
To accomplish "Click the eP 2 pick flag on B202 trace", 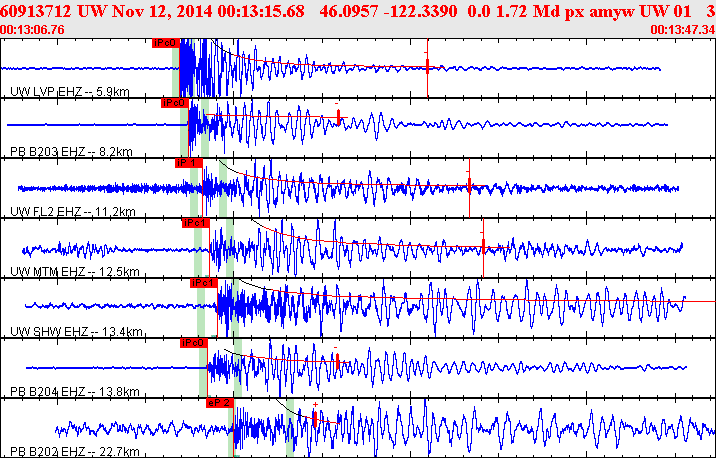I will click(x=220, y=403).
